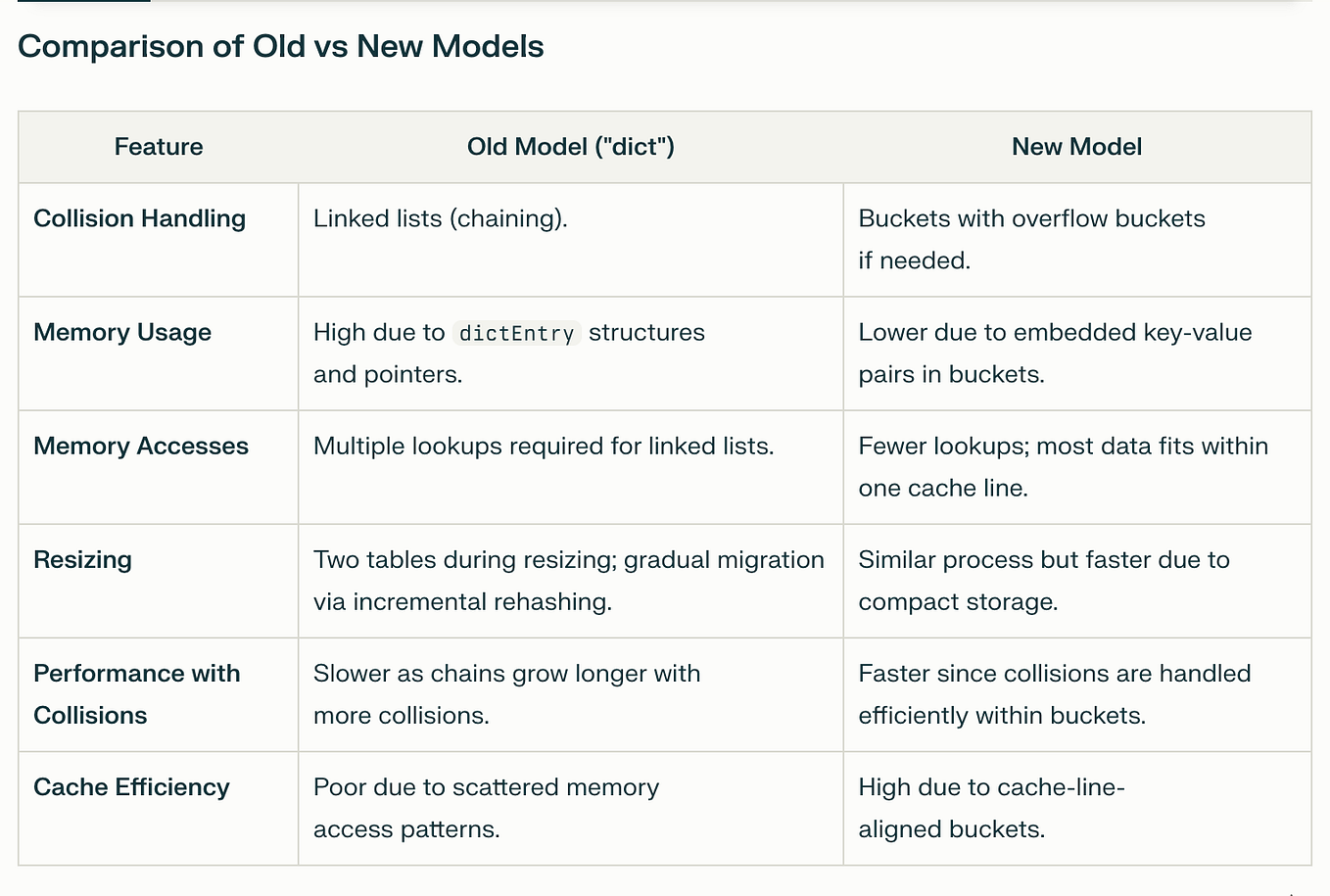Click the "Similar process but faster" cell
Viewport: 1330px width, 896px height.
tap(1077, 581)
